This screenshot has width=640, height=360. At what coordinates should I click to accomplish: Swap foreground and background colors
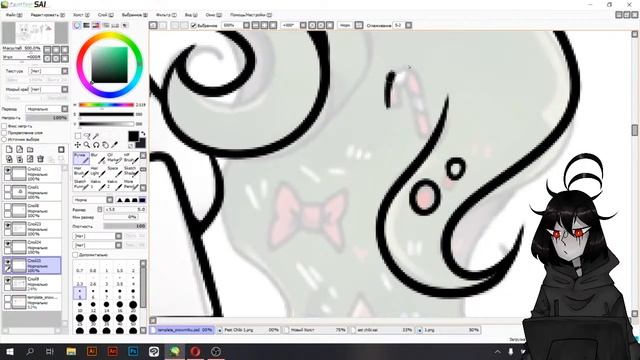point(142,134)
